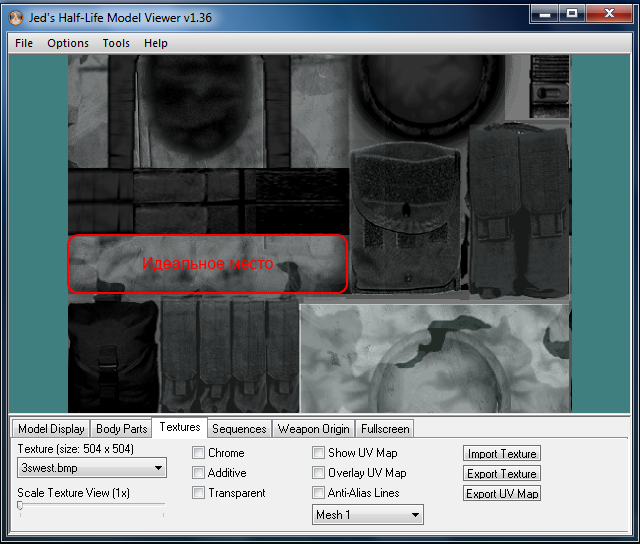This screenshot has width=640, height=544.
Task: Close the Model Viewer window
Action: 609,14
